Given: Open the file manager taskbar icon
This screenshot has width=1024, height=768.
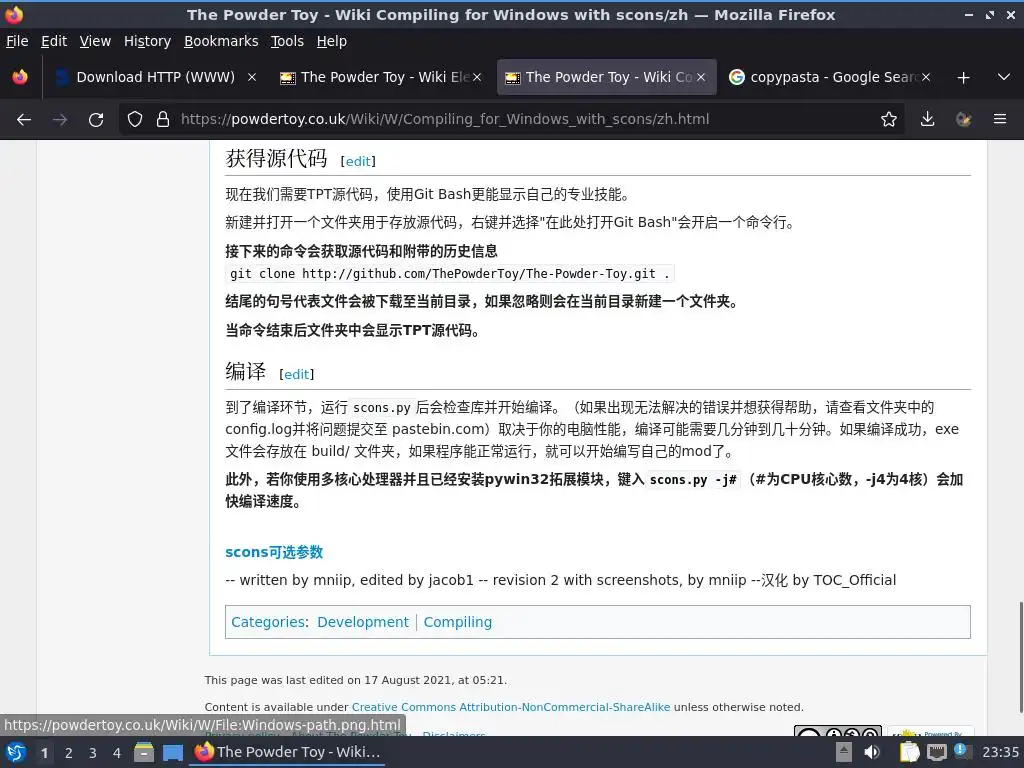Looking at the screenshot, I should [144, 752].
